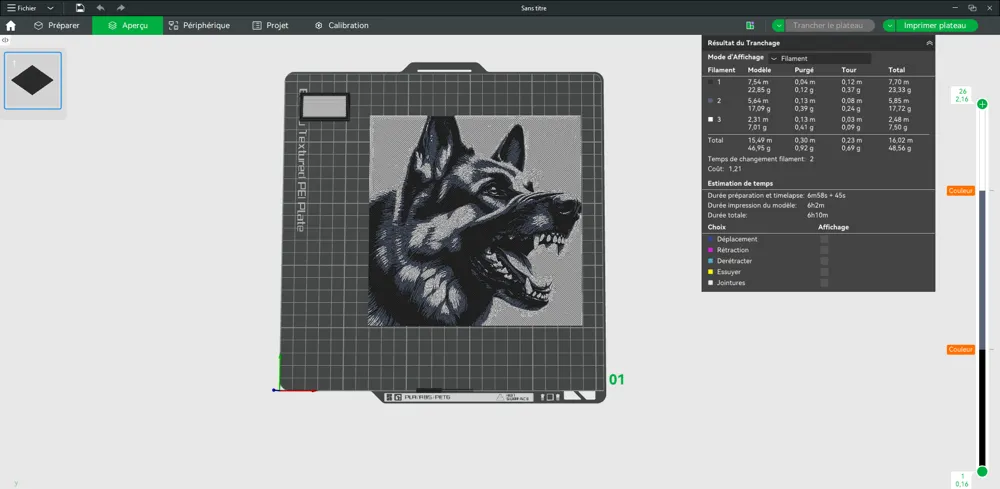Enable the Rétraction display checkbox
Viewport: 1000px width, 489px height.
pyautogui.click(x=824, y=250)
